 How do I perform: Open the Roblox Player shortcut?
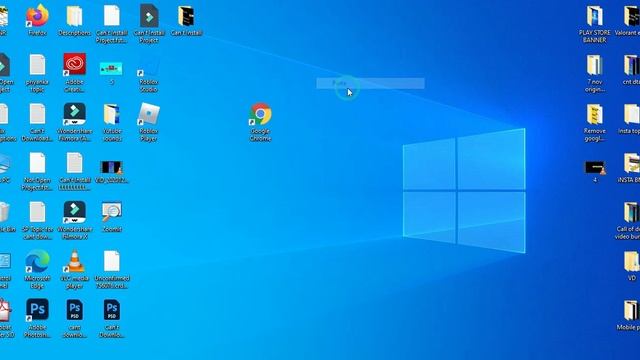tap(149, 114)
